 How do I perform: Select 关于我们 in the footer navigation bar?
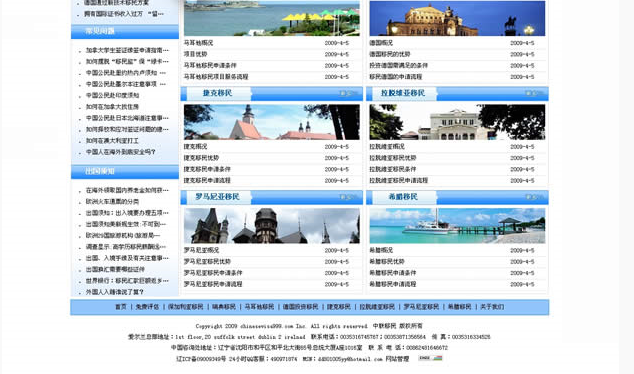[x=492, y=307]
